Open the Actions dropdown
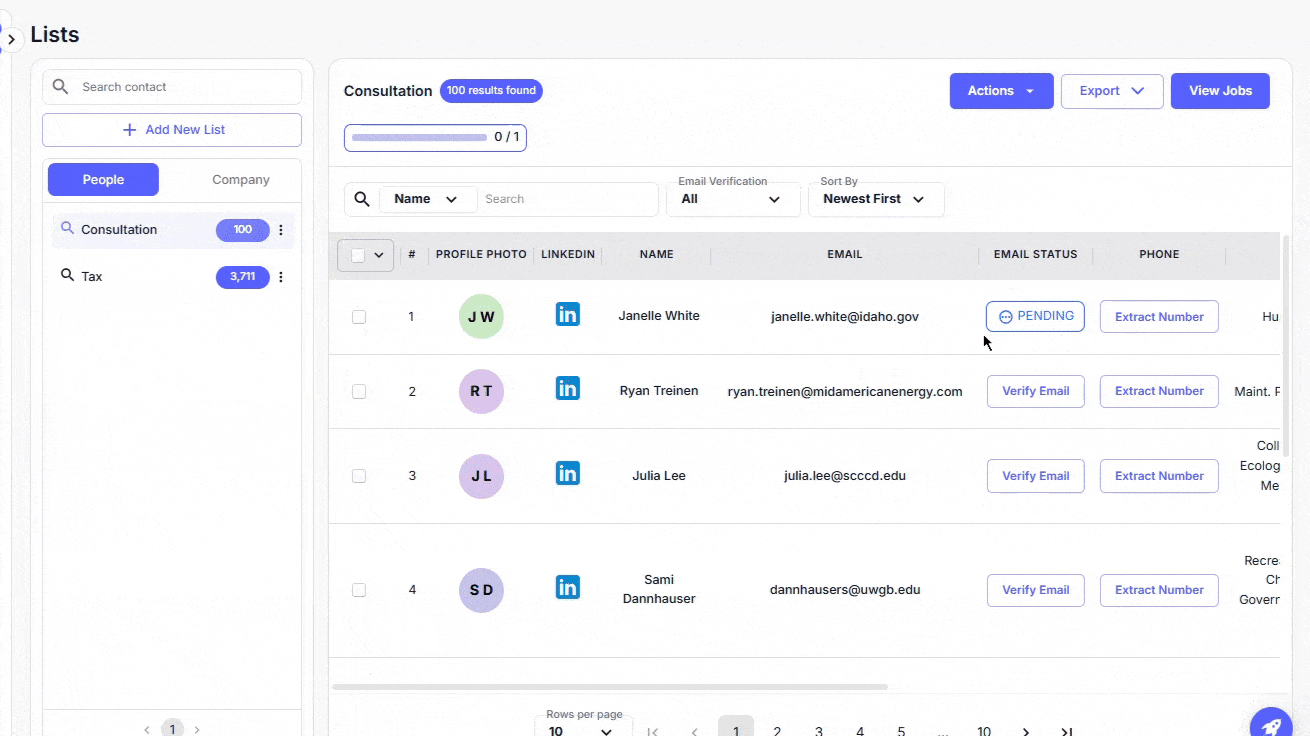Image resolution: width=1310 pixels, height=736 pixels. 1001,91
